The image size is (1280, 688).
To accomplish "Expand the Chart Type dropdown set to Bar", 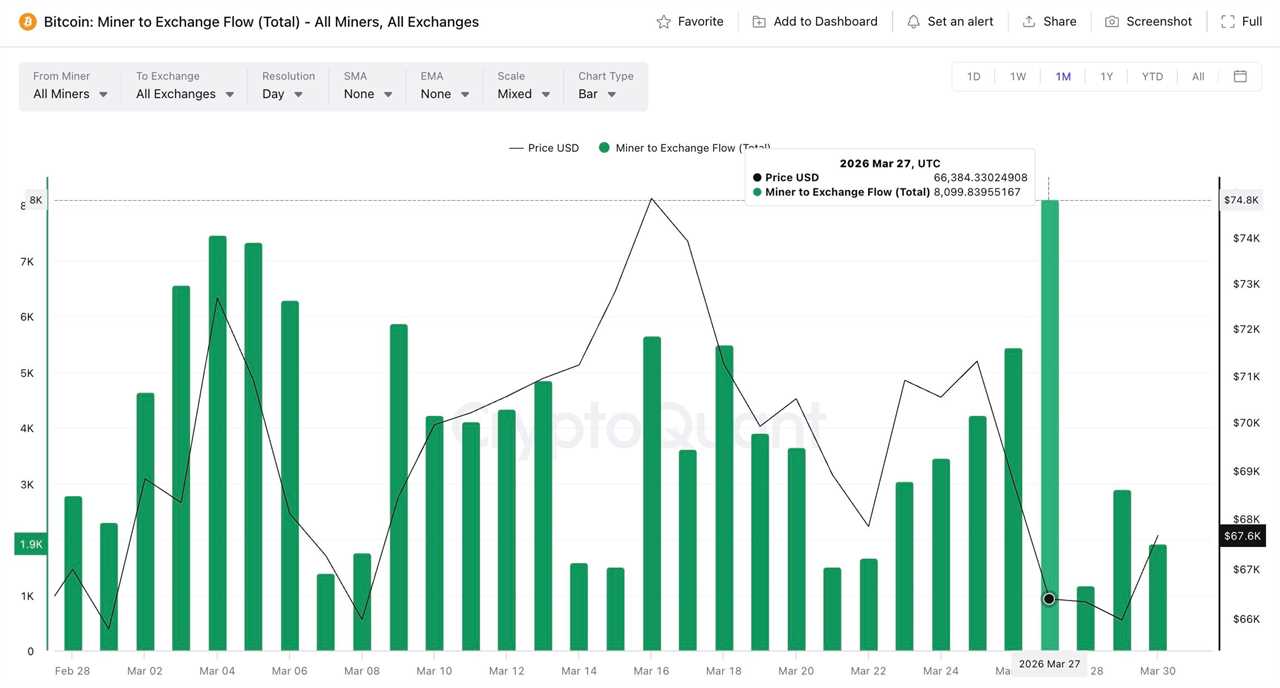I will coord(597,93).
